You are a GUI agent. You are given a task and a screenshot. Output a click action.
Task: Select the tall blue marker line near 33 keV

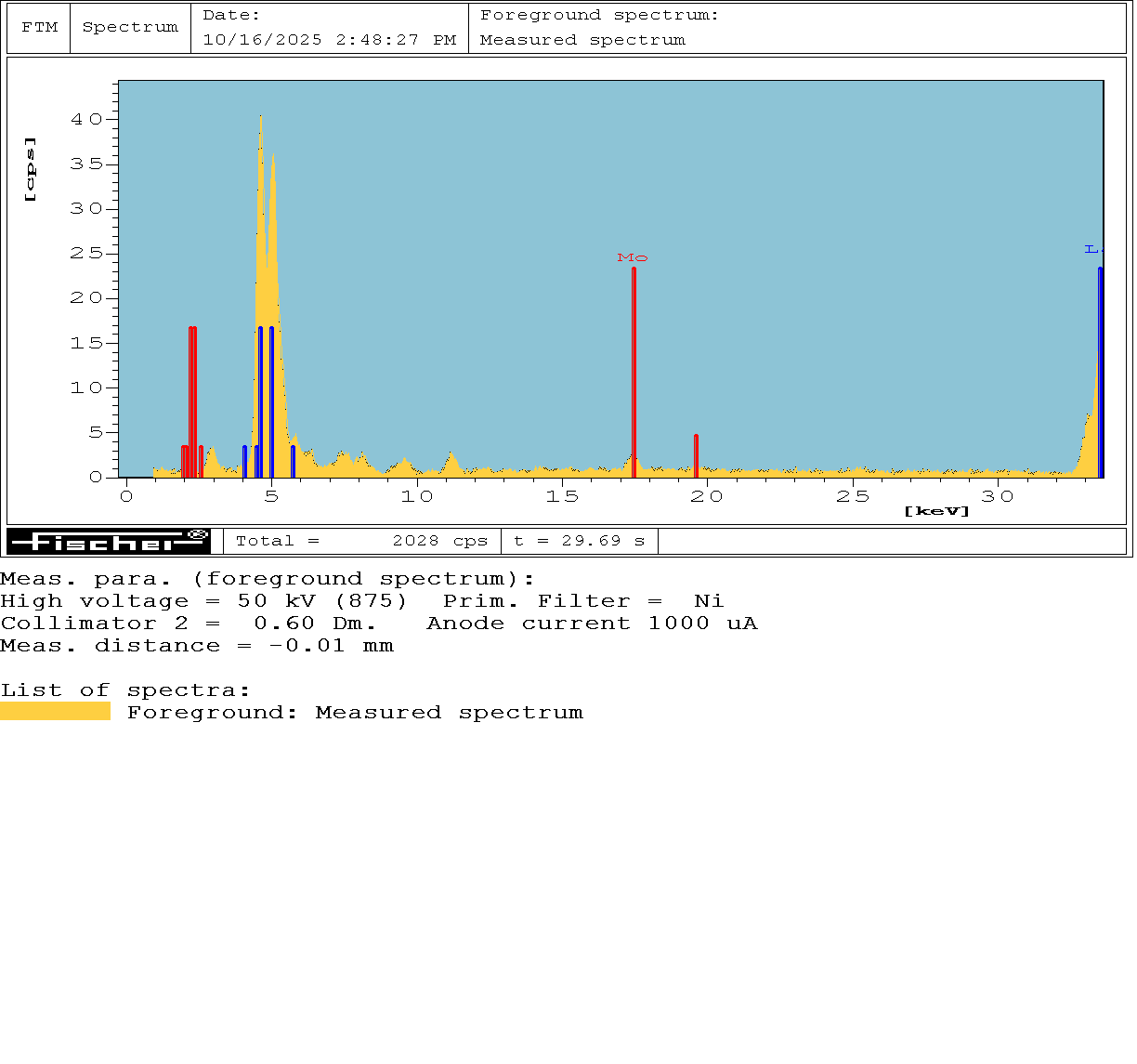tap(1100, 372)
